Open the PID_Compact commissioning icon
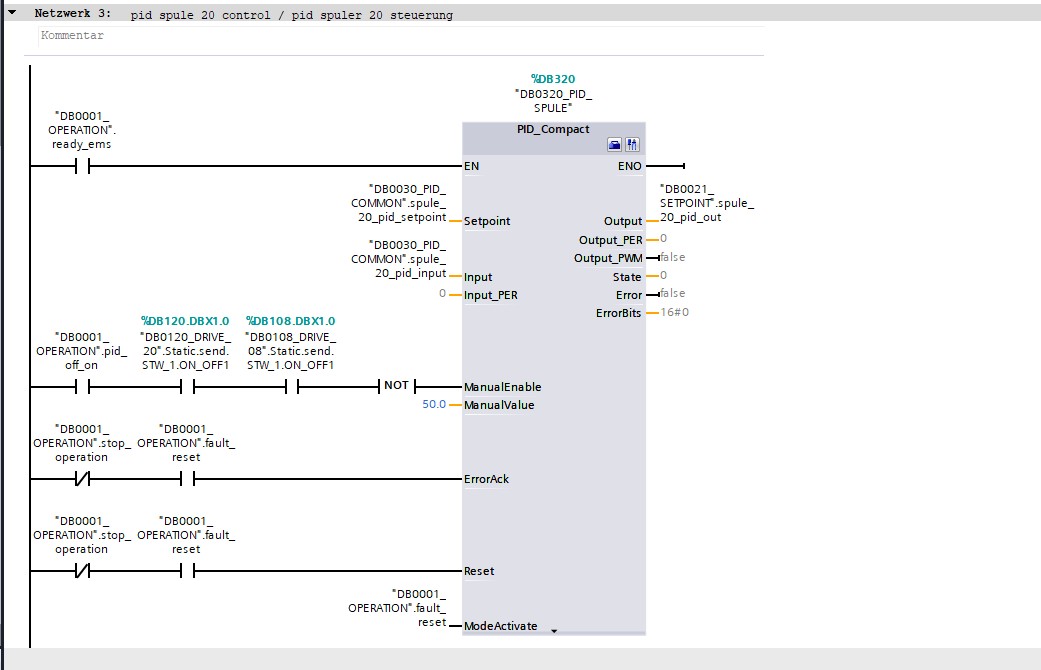 tap(632, 145)
